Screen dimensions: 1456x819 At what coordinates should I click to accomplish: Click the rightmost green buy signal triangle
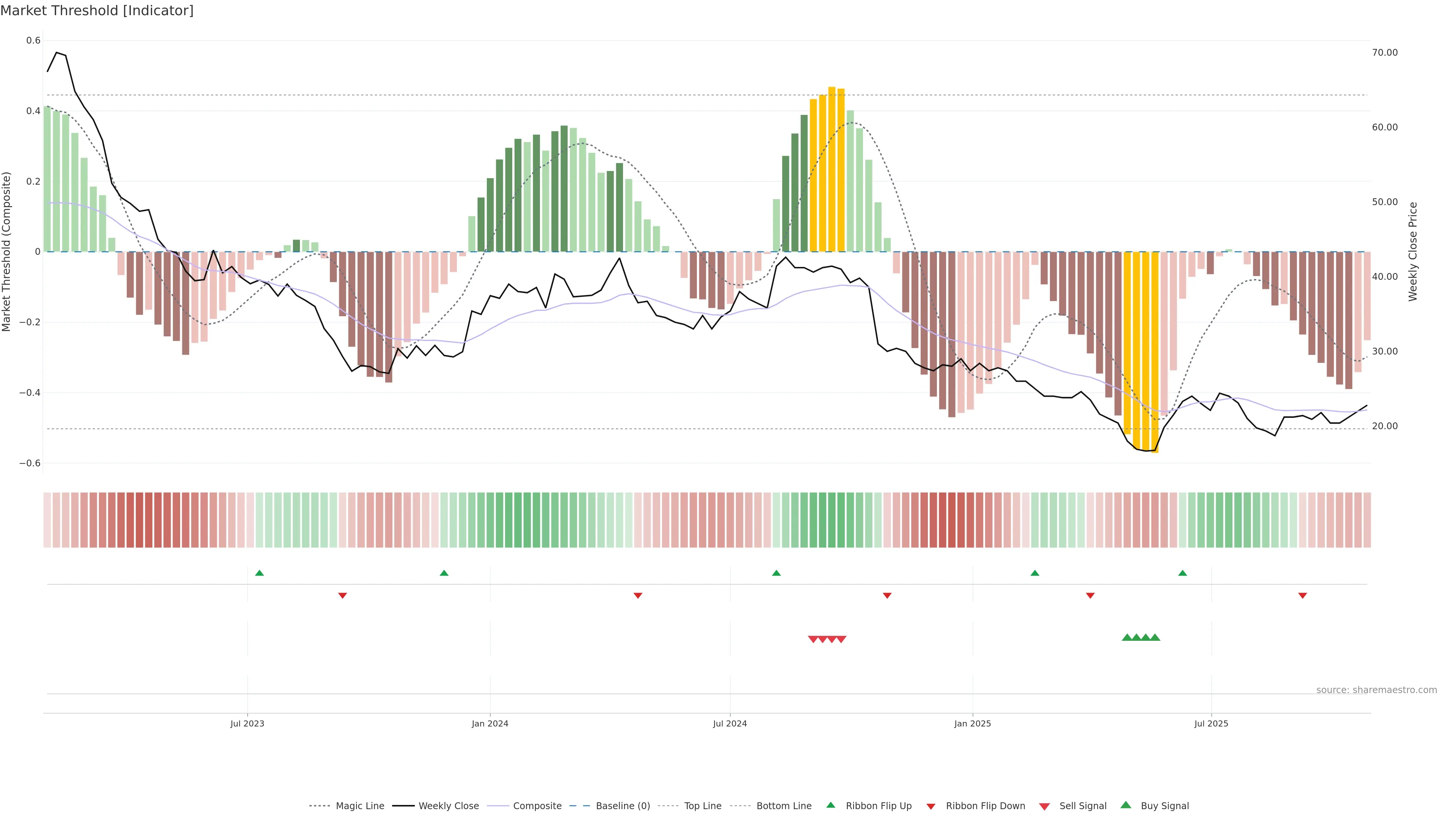pos(1155,637)
